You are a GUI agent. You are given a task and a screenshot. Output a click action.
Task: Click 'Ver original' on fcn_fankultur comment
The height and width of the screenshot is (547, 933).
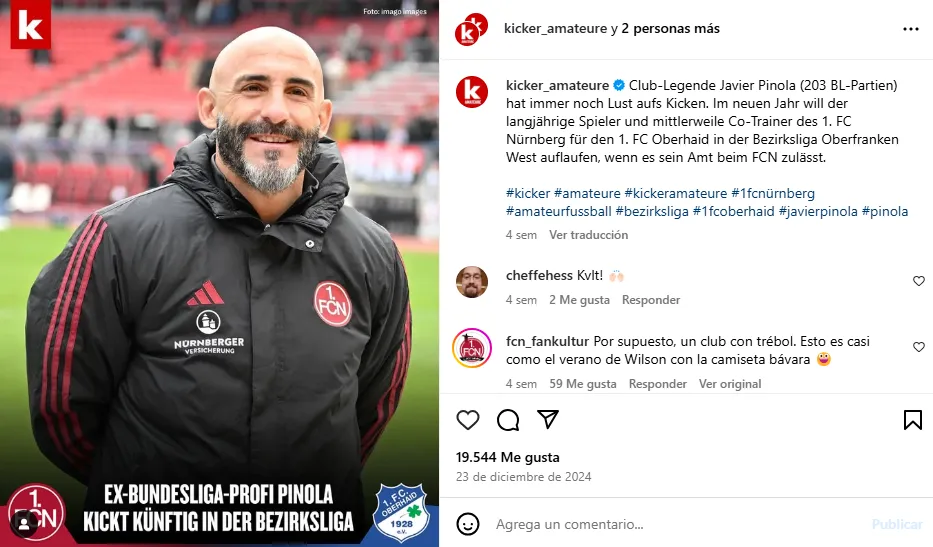pos(730,383)
